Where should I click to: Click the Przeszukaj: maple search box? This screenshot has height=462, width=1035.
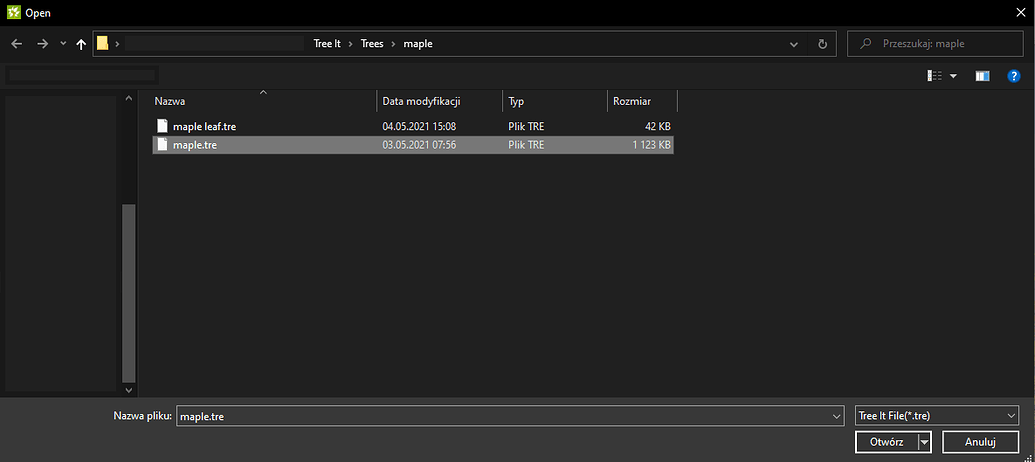[x=947, y=44]
